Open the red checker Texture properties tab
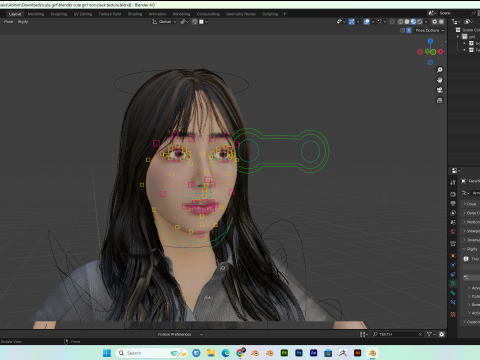The height and width of the screenshot is (360, 480). tap(453, 314)
